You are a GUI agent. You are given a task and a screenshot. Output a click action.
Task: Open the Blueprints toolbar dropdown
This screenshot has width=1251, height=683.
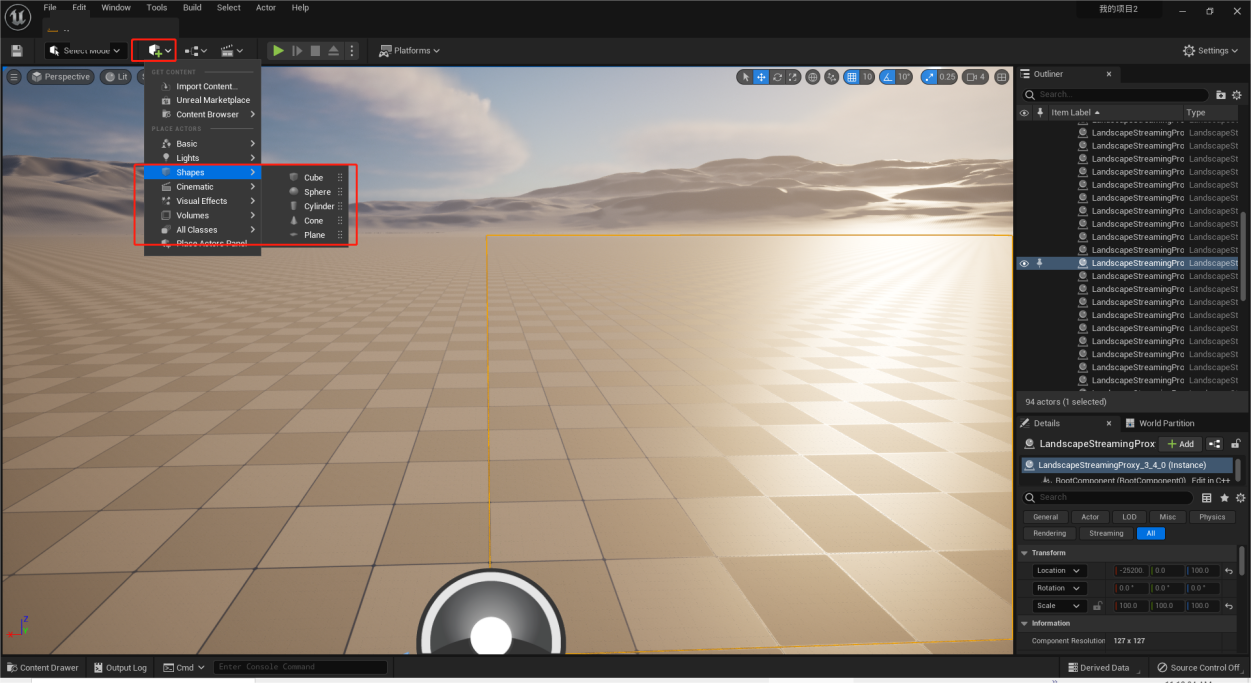(196, 50)
